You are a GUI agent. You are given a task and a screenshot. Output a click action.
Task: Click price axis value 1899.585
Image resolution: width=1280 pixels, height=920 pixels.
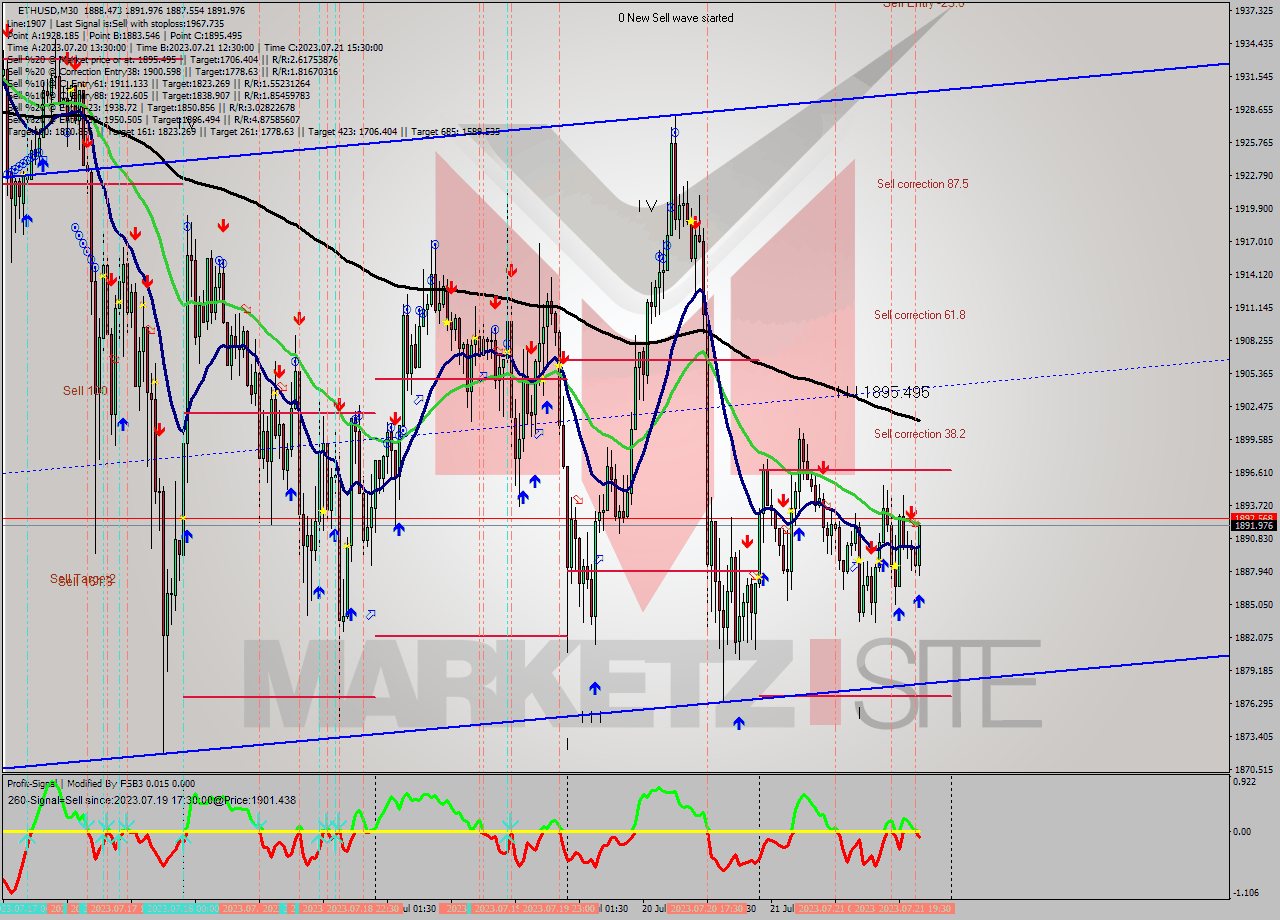[1253, 439]
